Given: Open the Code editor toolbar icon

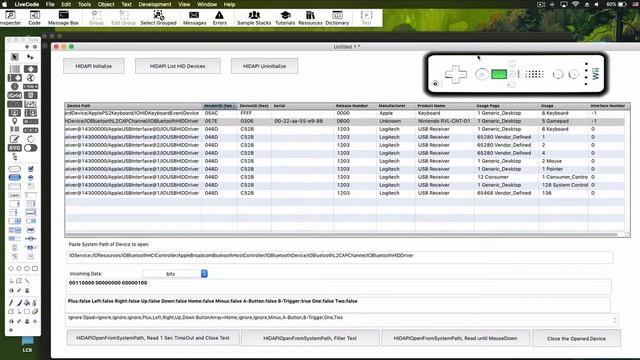Looking at the screenshot, I should pyautogui.click(x=34, y=18).
